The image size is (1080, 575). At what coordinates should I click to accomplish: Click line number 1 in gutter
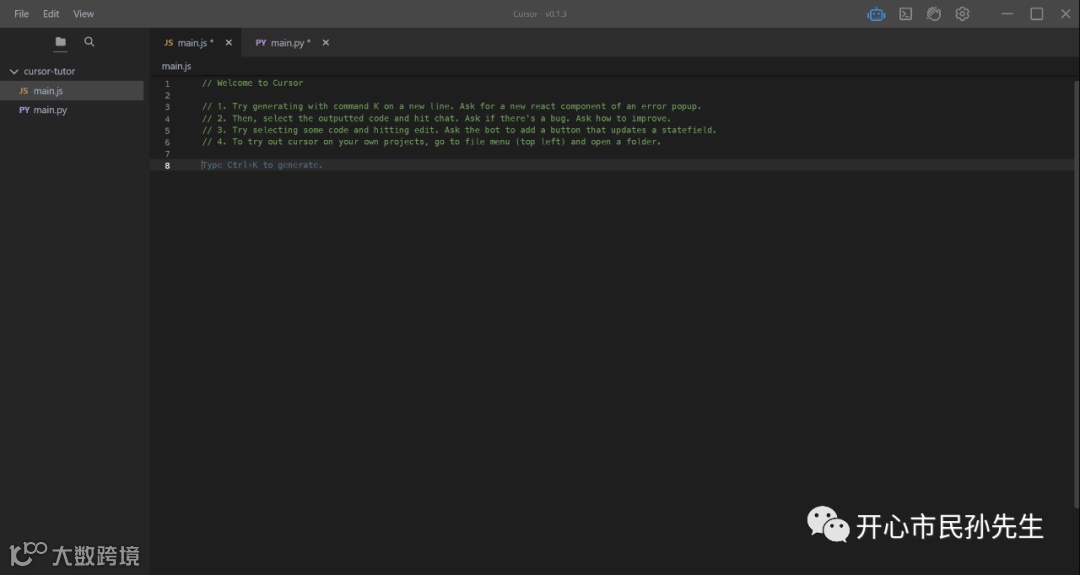click(x=167, y=83)
